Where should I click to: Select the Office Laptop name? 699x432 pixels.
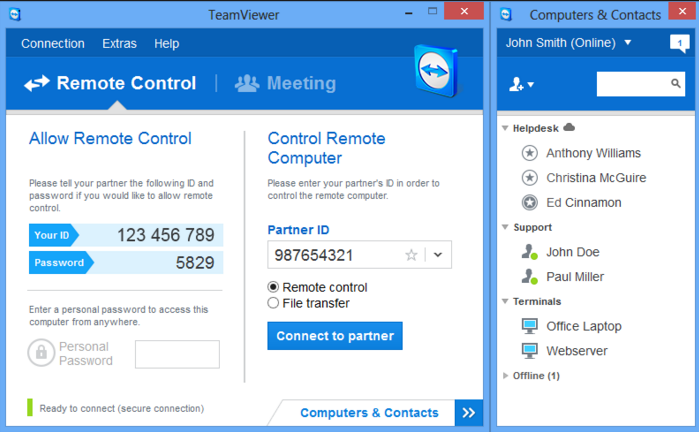[x=584, y=326]
